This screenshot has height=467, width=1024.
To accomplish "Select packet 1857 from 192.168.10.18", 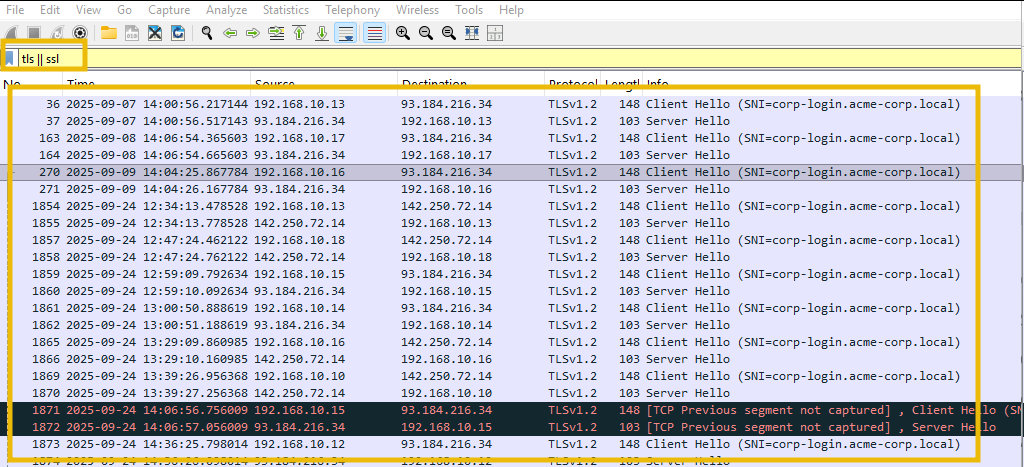I will point(512,240).
